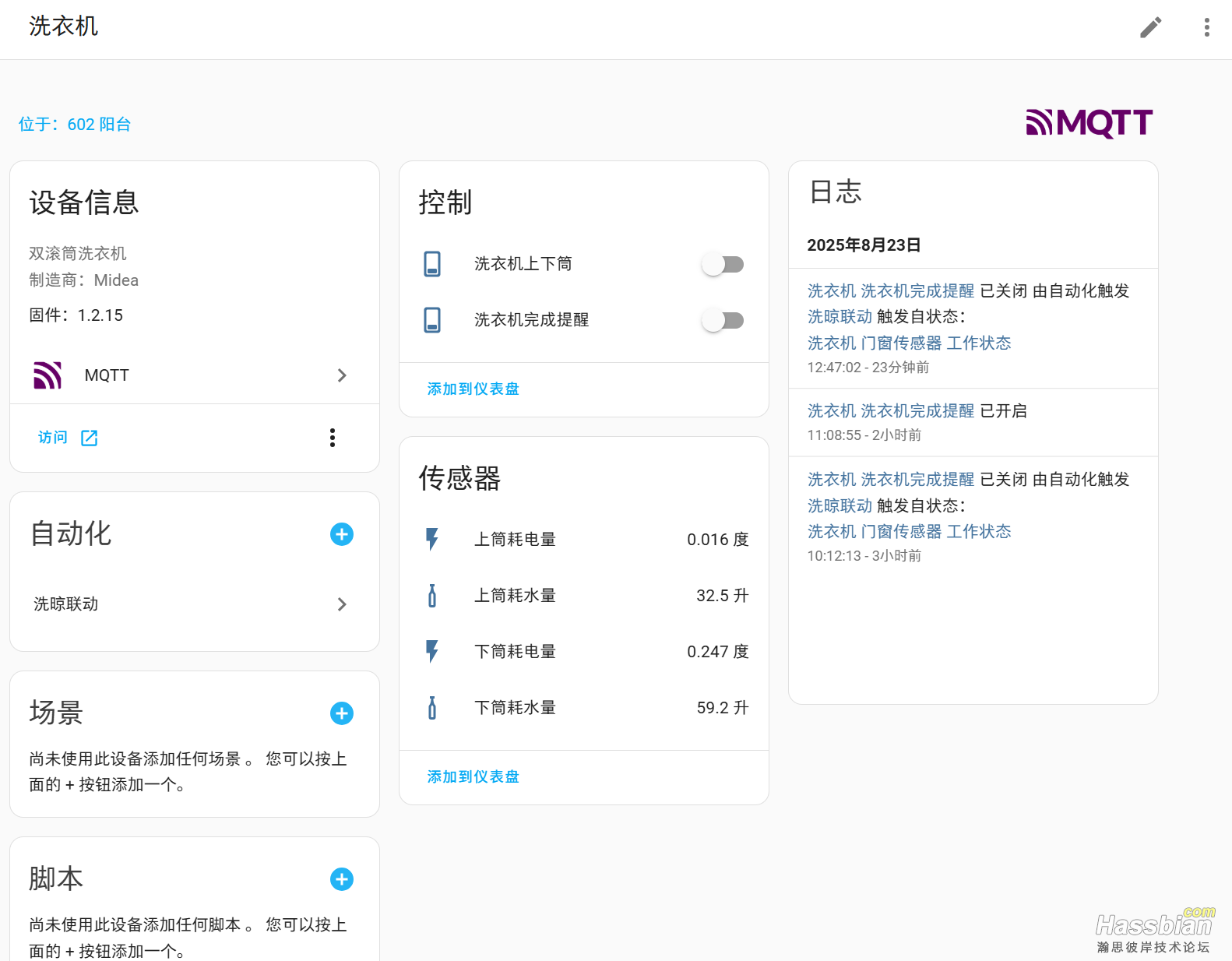Add a new script with plus button
Screen dimensions: 1232x961
(x=342, y=879)
